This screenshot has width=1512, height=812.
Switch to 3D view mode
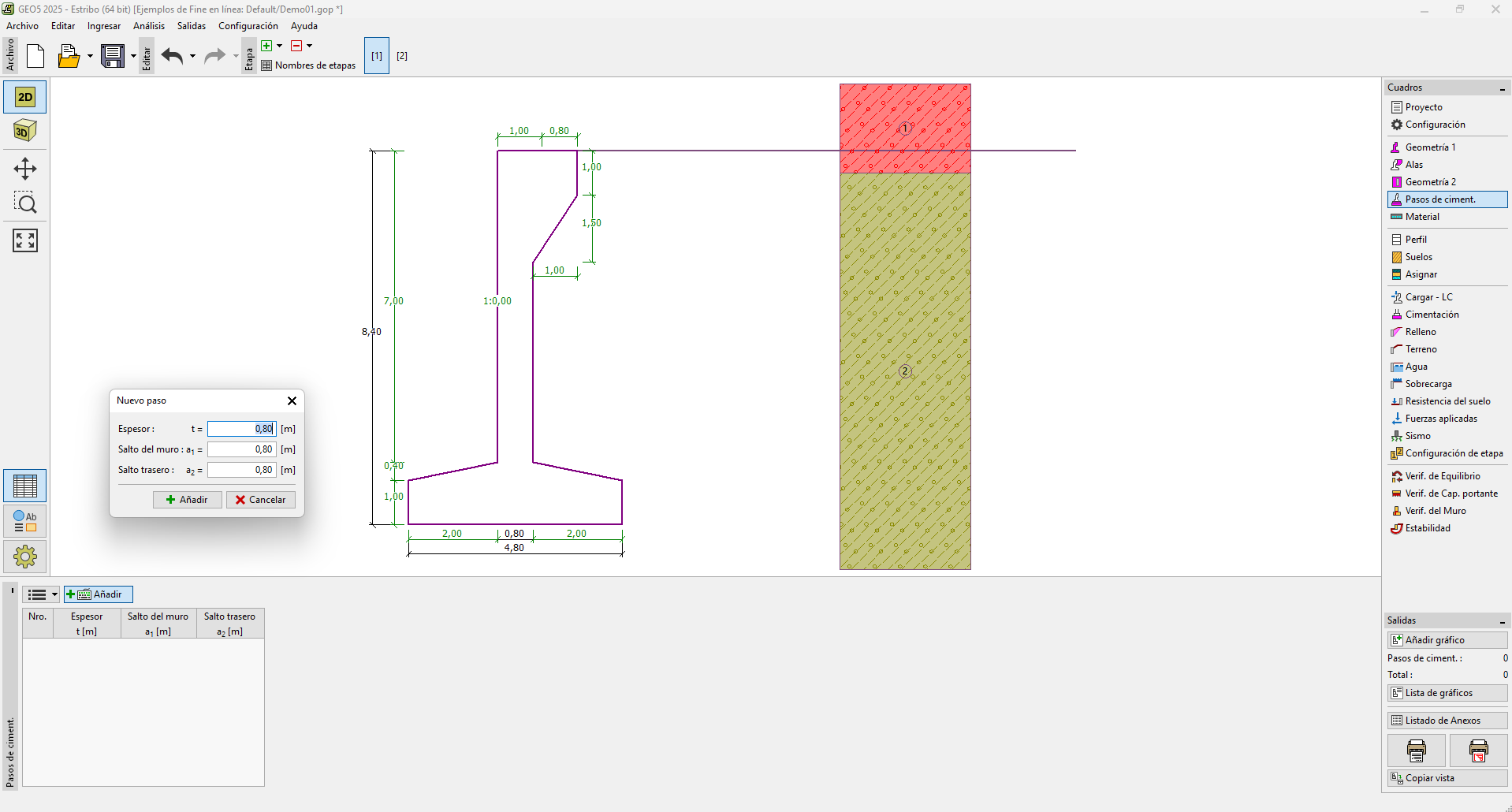tap(25, 131)
